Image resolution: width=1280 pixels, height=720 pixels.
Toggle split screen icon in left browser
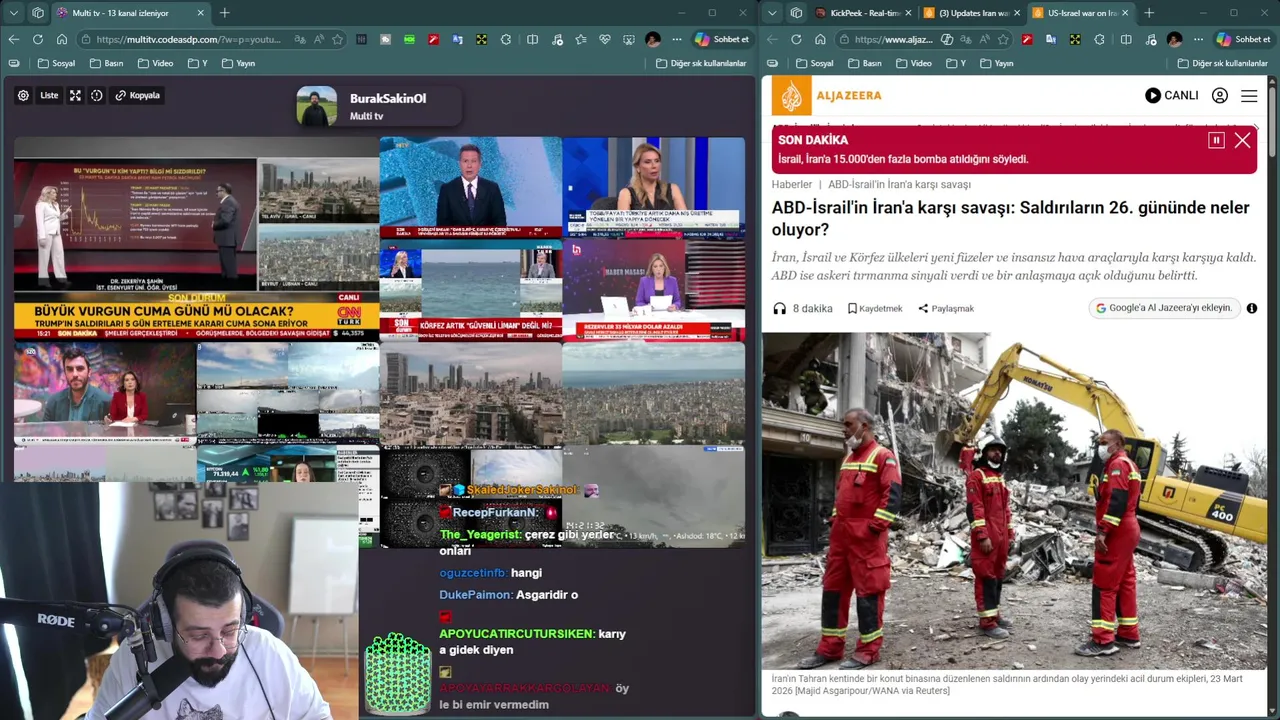click(533, 39)
